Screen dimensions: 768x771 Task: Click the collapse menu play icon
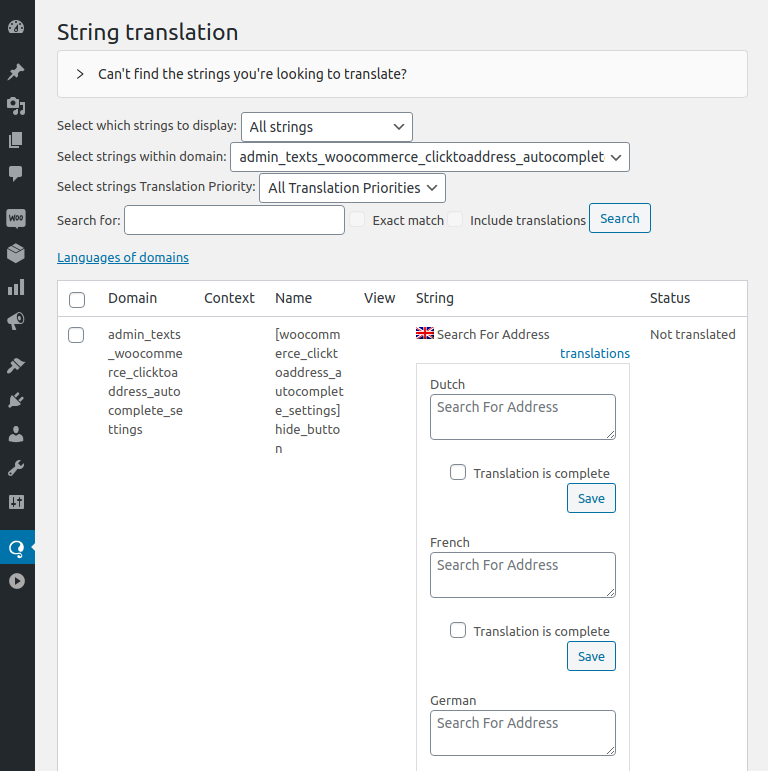tap(17, 581)
